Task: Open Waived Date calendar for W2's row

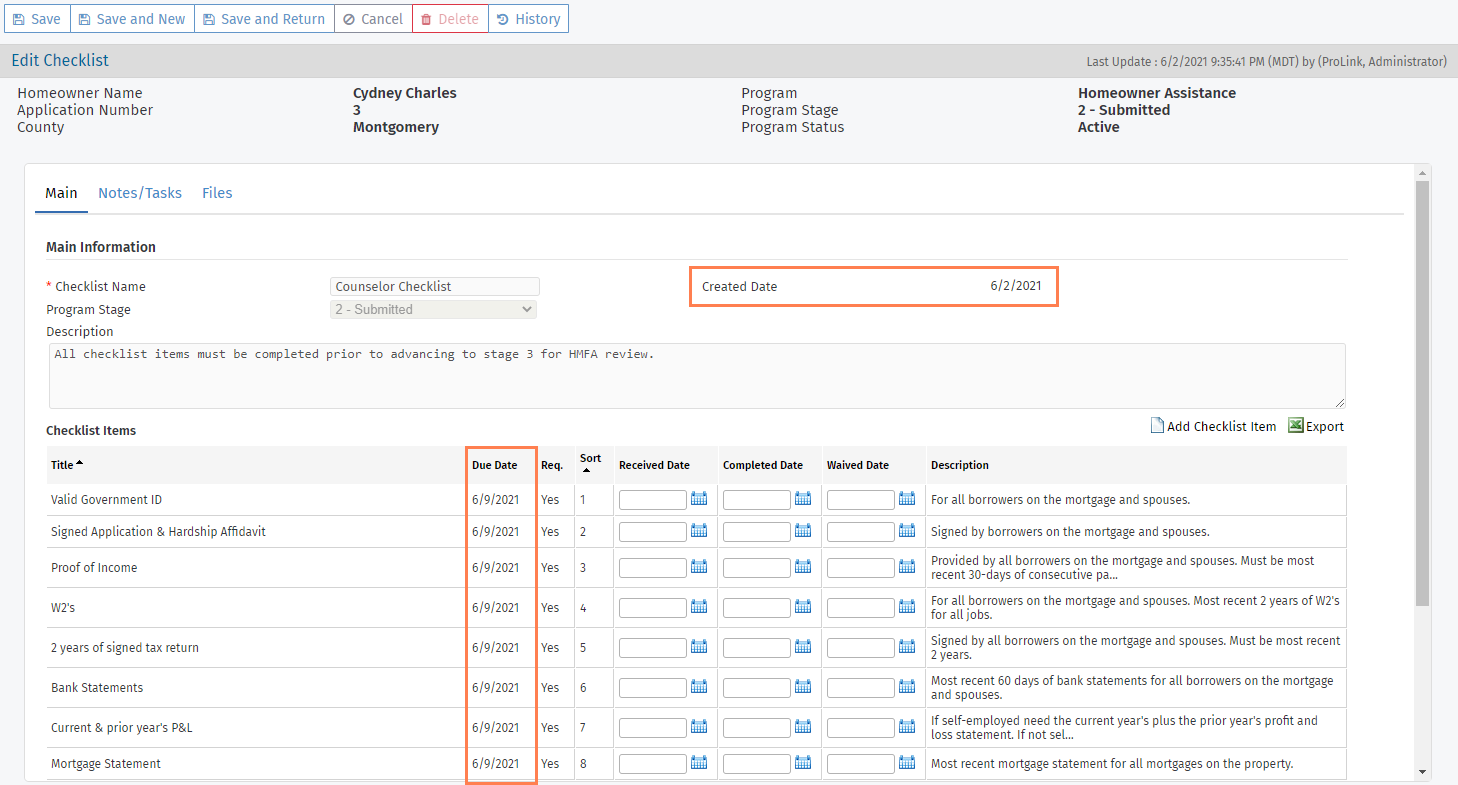Action: [x=907, y=607]
